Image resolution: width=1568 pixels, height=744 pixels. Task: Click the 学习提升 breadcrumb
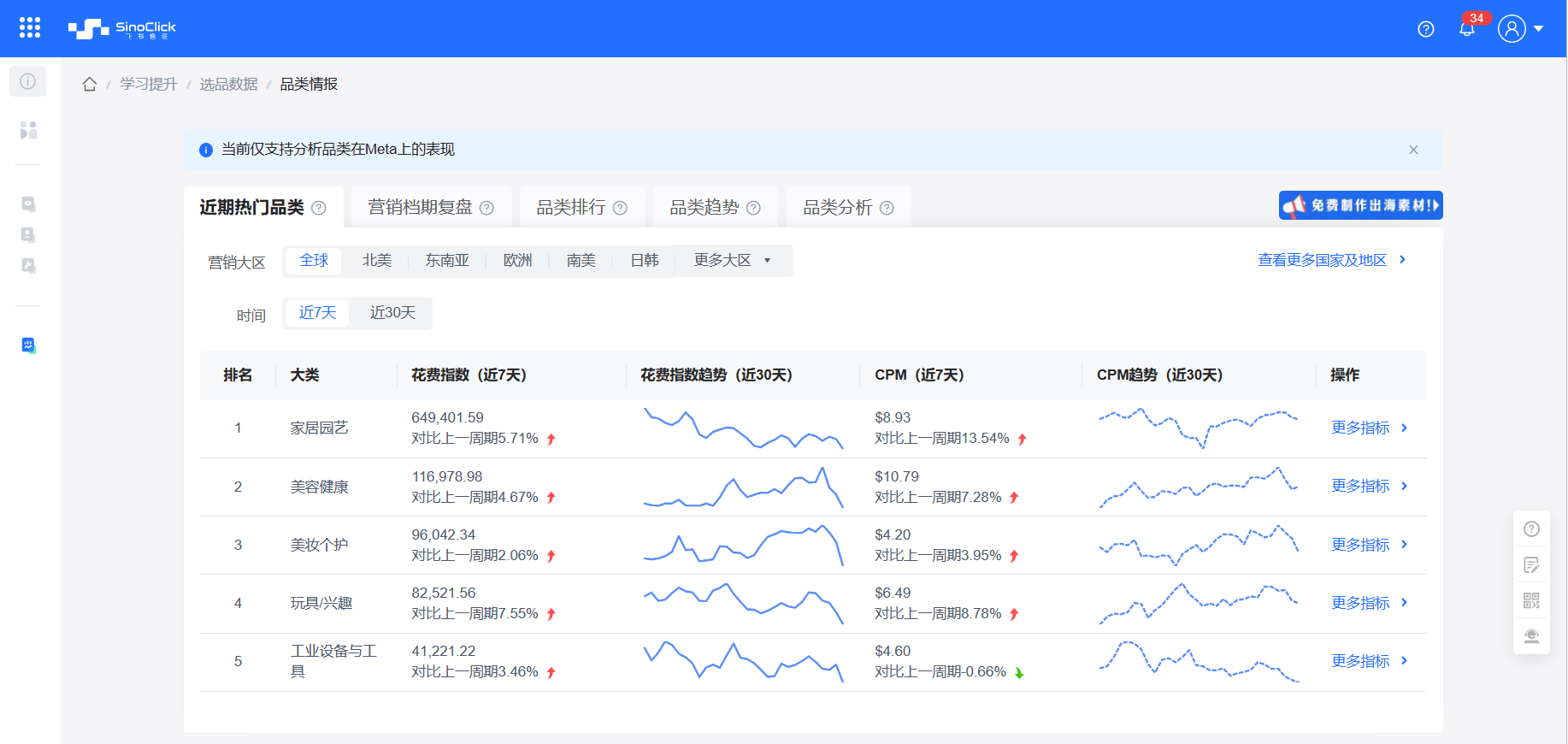[x=149, y=84]
